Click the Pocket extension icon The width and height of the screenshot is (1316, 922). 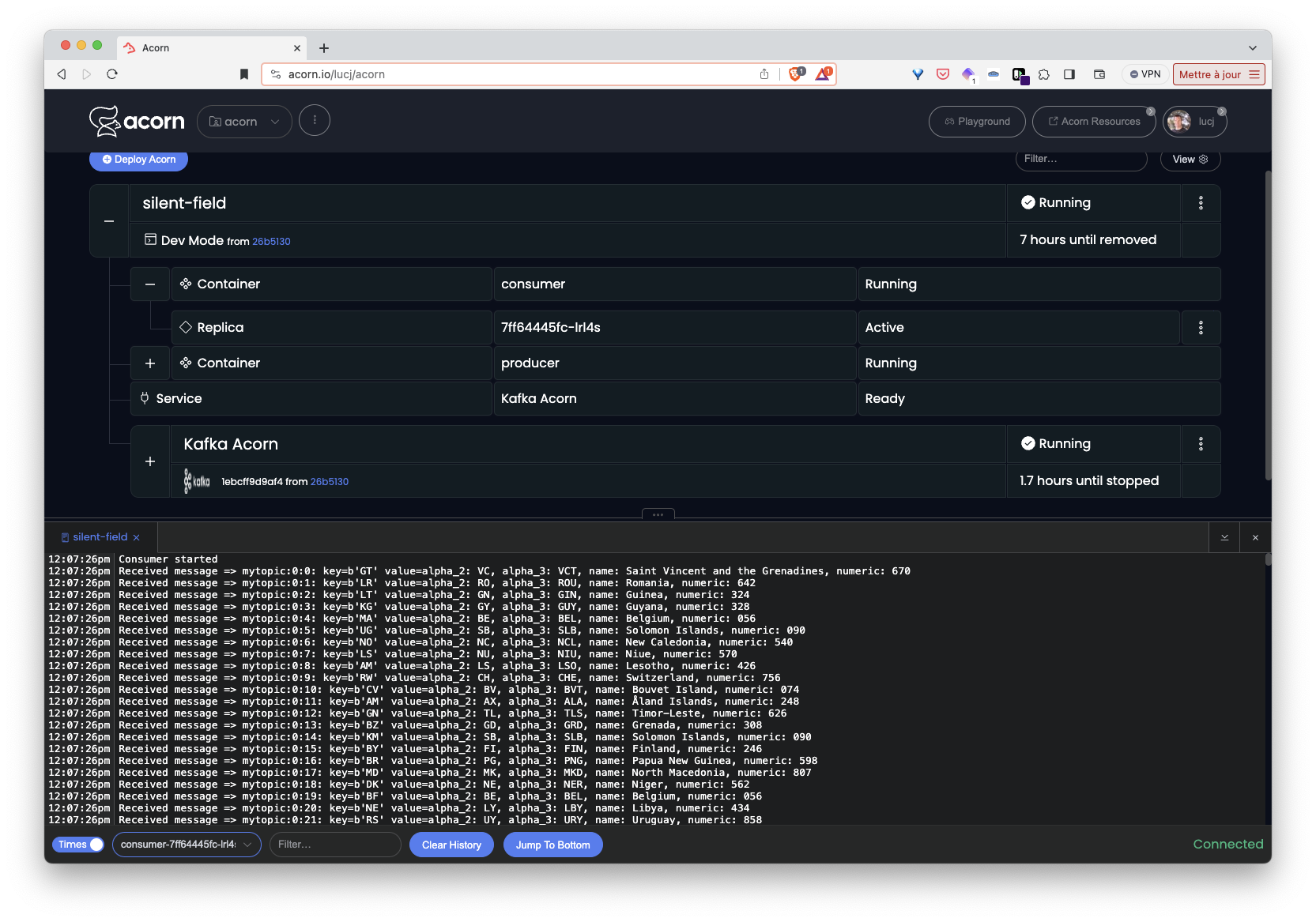pyautogui.click(x=943, y=74)
